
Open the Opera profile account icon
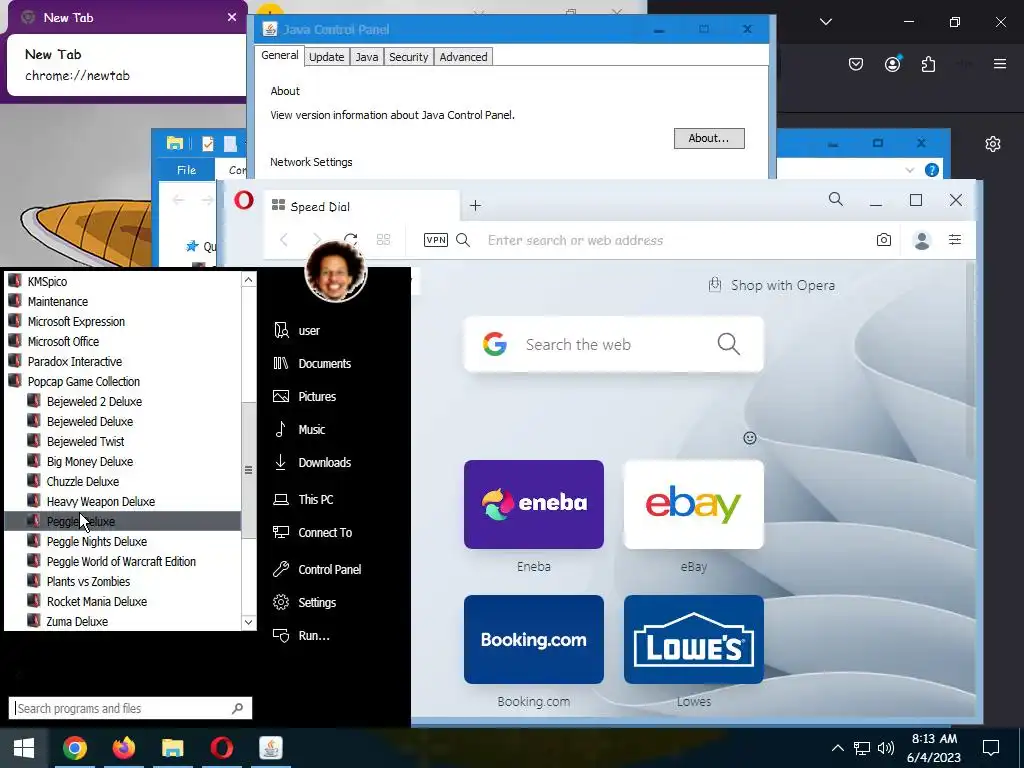coord(921,240)
